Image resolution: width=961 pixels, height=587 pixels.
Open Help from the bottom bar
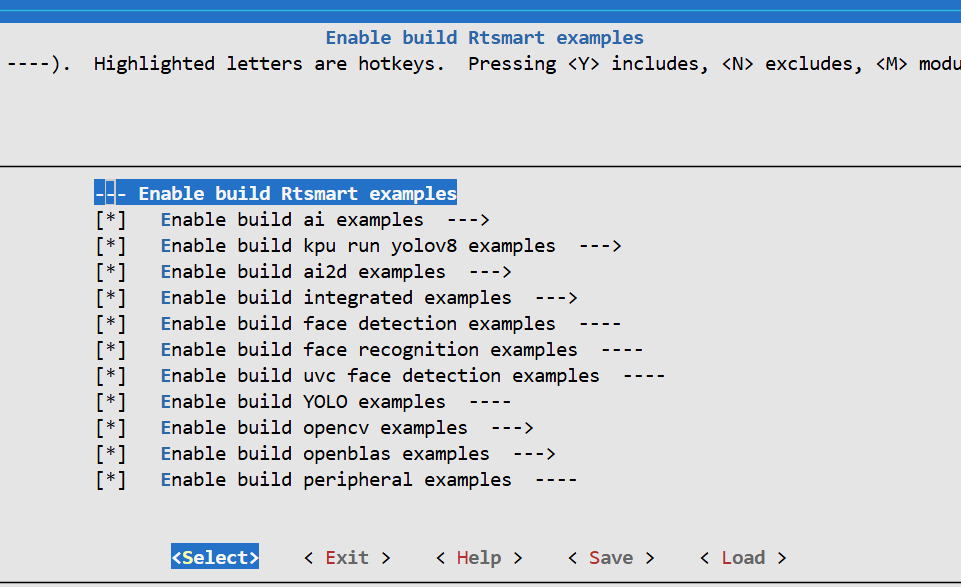(x=479, y=558)
